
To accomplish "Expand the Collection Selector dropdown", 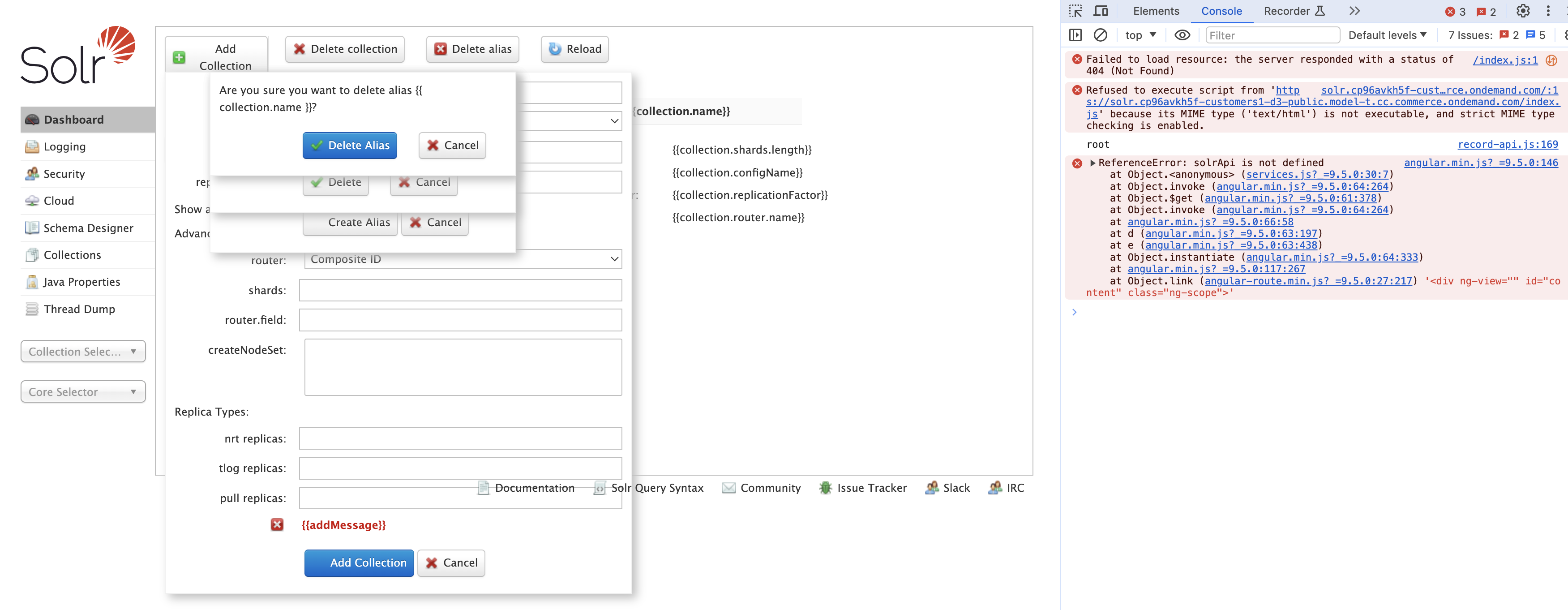I will pyautogui.click(x=83, y=351).
